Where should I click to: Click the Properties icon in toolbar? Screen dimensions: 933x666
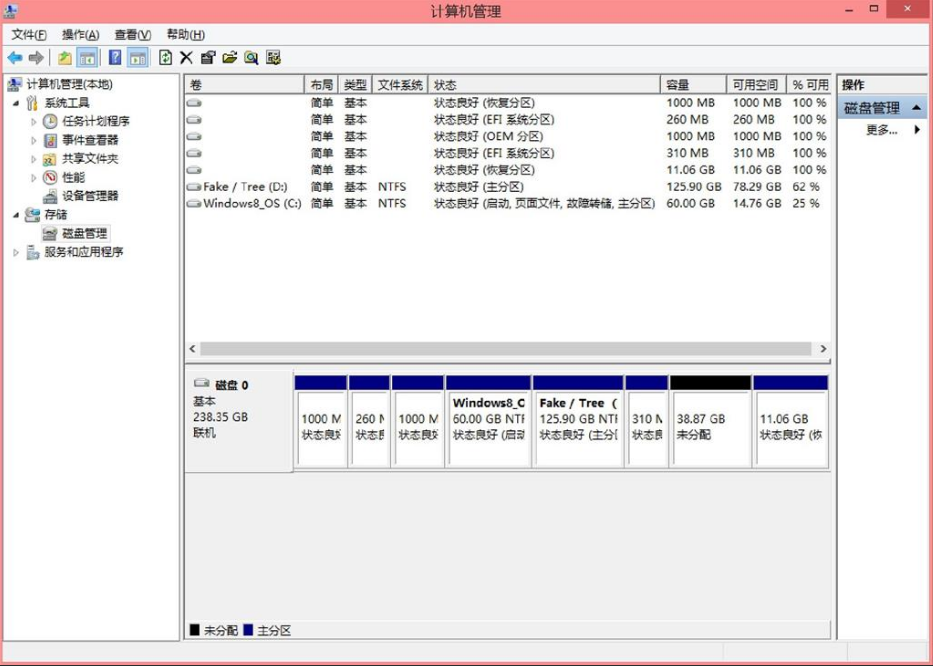pos(208,58)
